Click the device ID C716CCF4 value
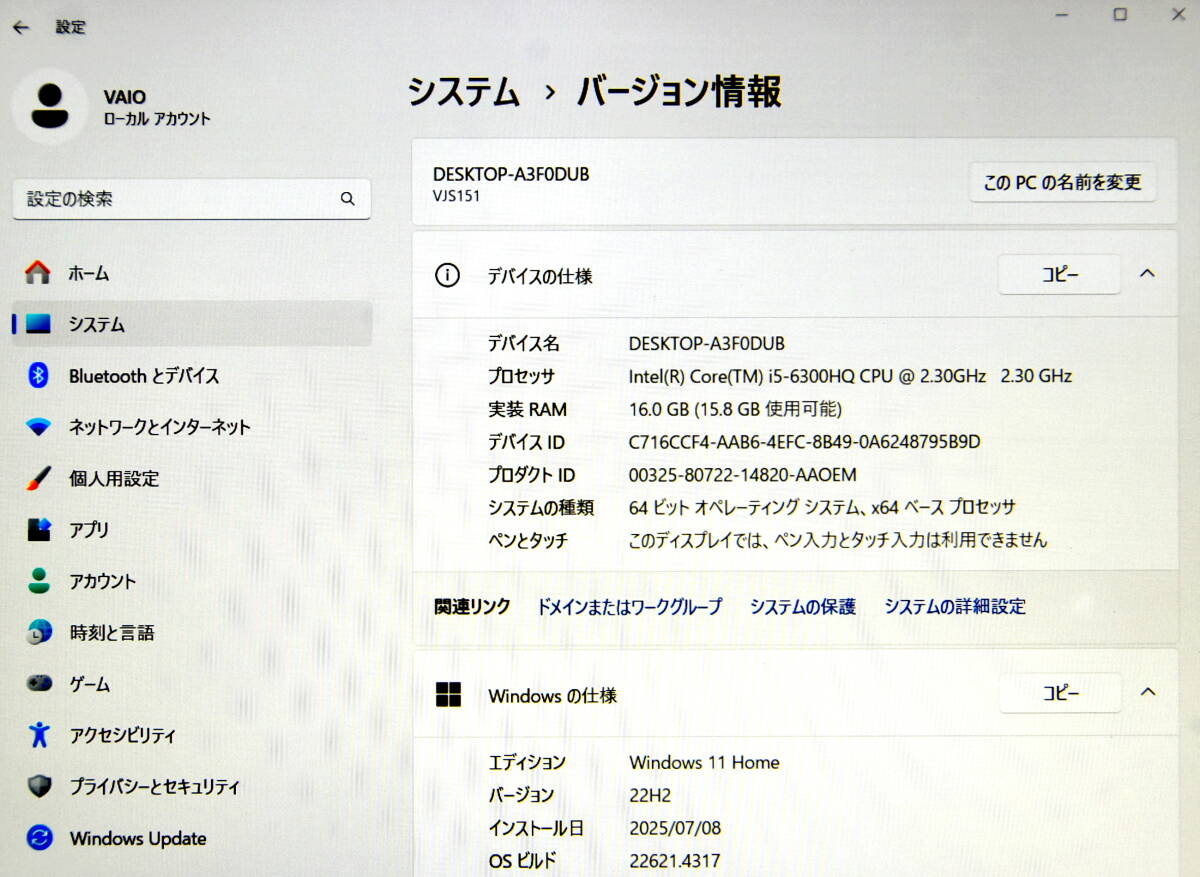The width and height of the screenshot is (1200, 877). click(805, 441)
